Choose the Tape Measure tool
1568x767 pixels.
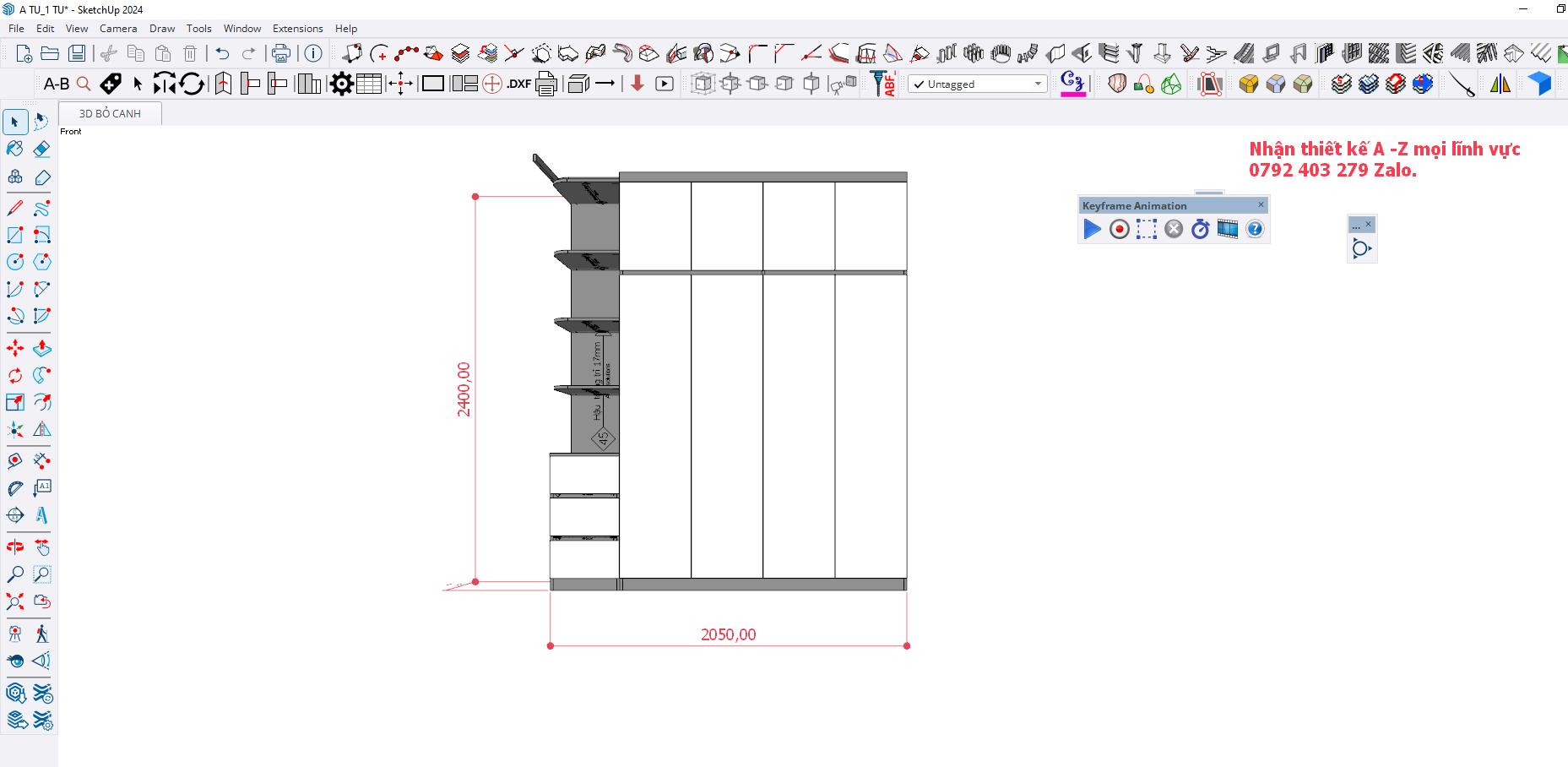click(x=15, y=461)
